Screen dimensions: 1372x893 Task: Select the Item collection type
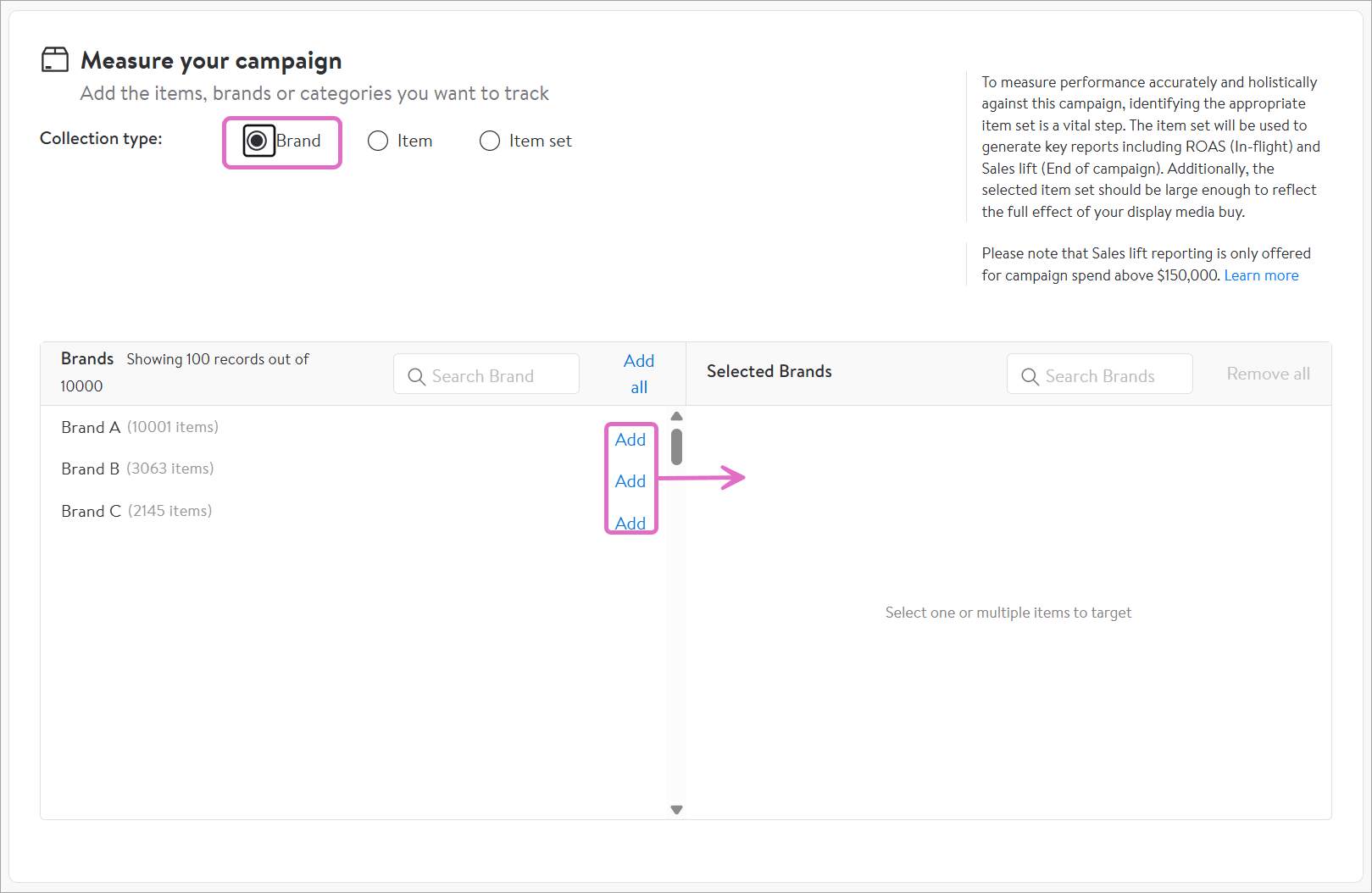378,141
